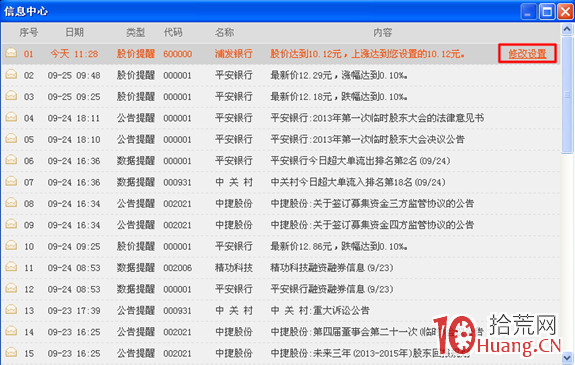
Task: Click envelope icon of message 09
Action: [11, 224]
